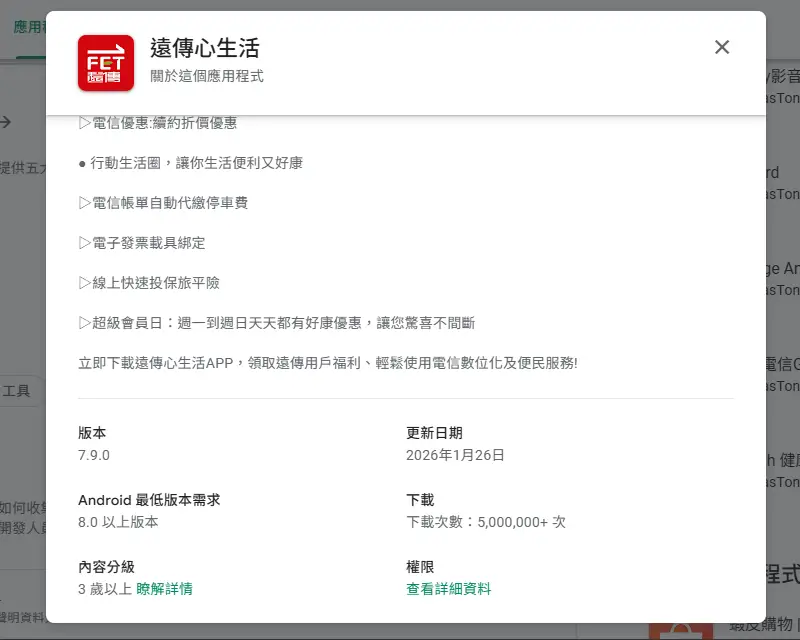This screenshot has width=800, height=640.
Task: Click the 內容分級 heading
Action: pos(106,567)
